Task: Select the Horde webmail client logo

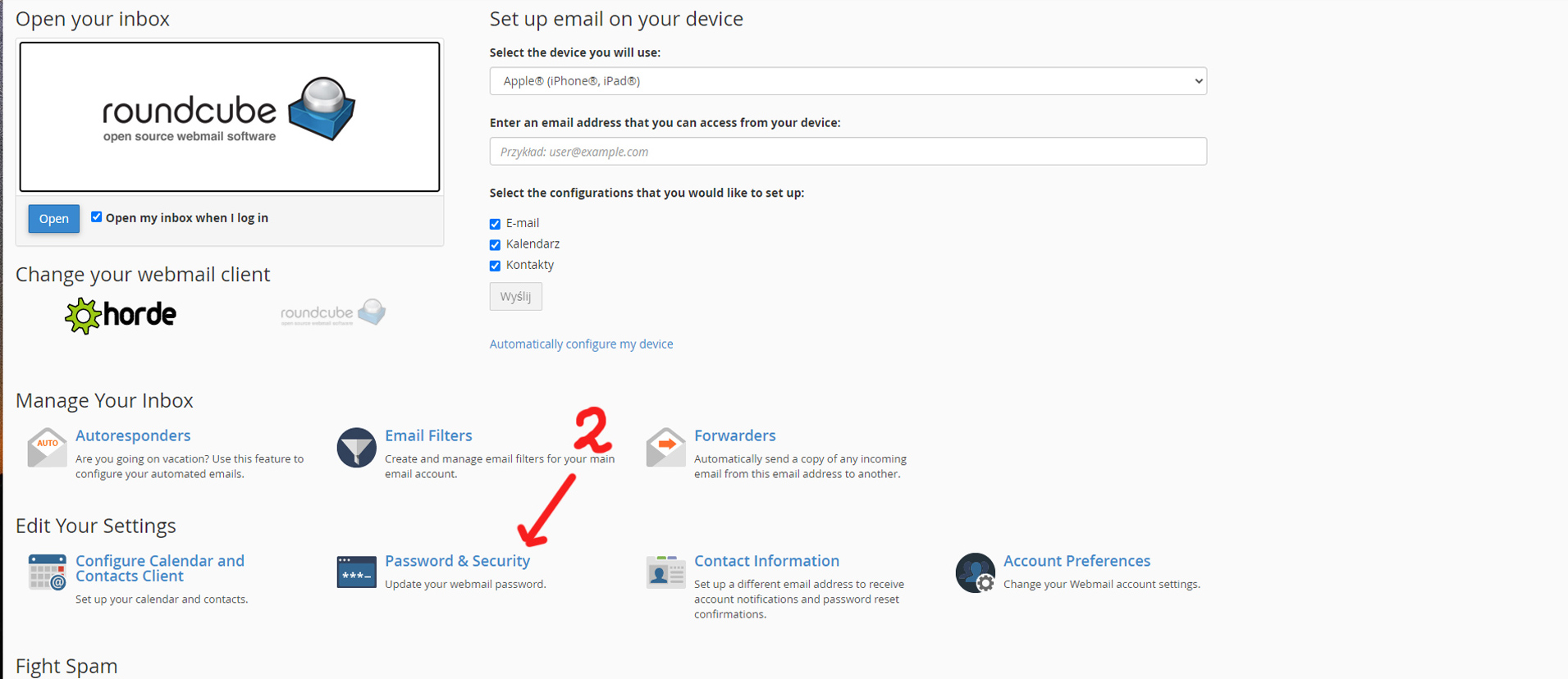Action: 121,315
